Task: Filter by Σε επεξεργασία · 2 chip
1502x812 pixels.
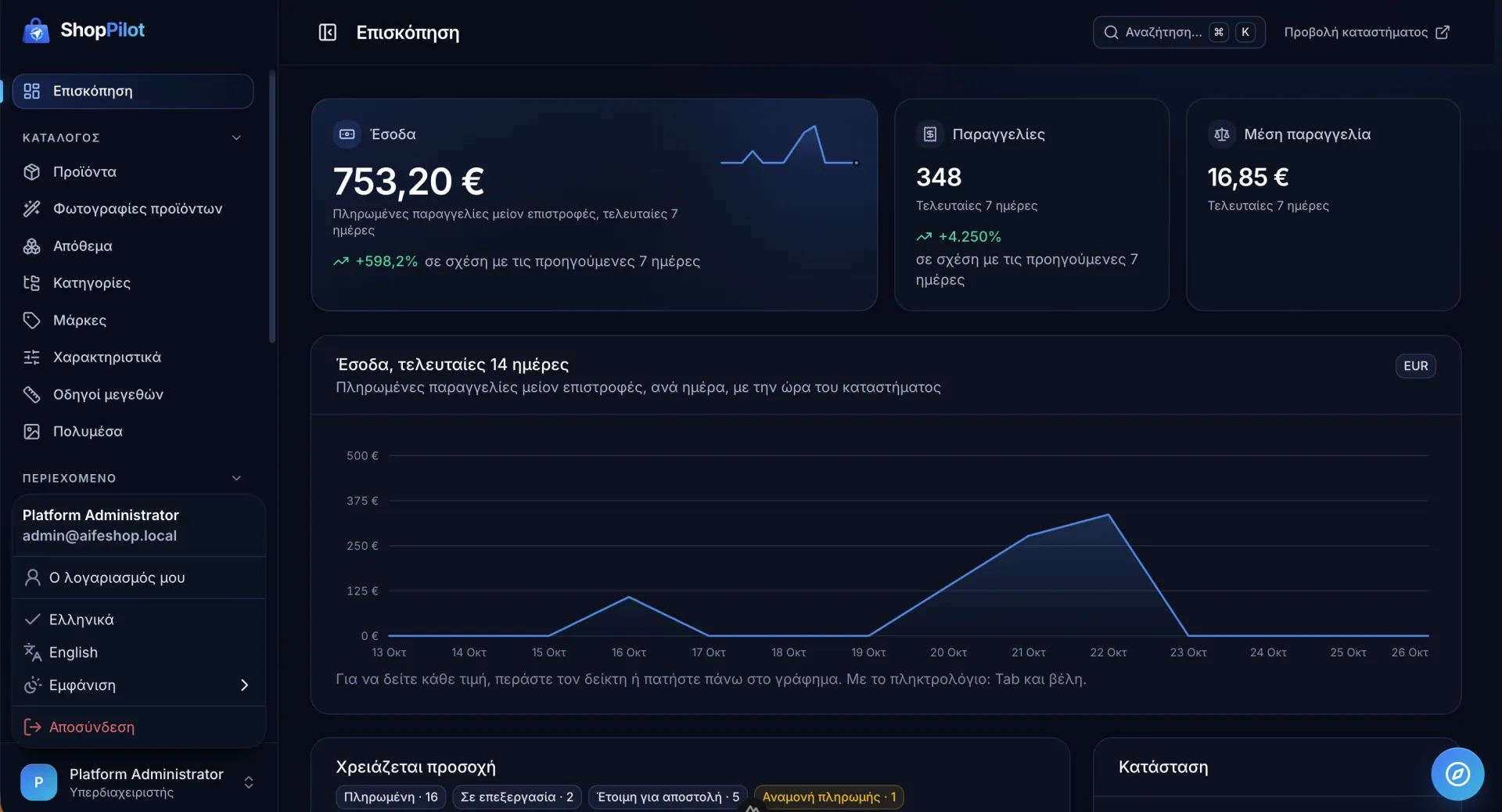Action: point(516,797)
